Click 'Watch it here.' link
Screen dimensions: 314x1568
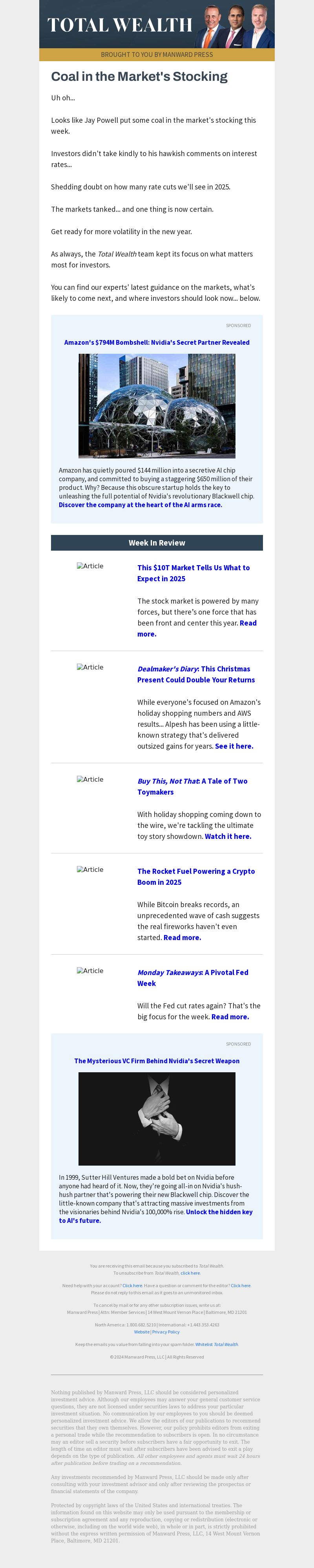click(x=228, y=836)
